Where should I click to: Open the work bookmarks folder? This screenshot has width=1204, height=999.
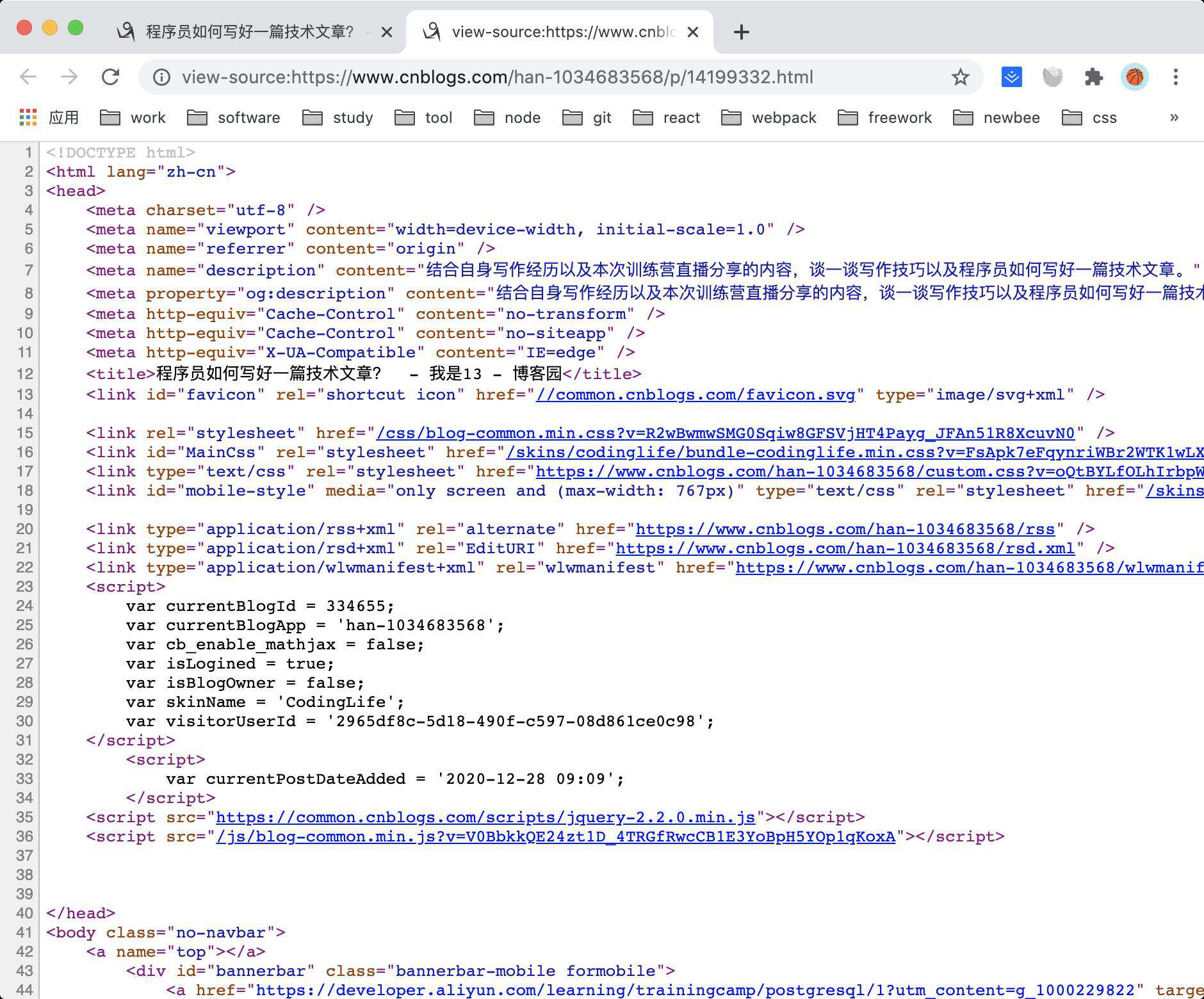[133, 118]
